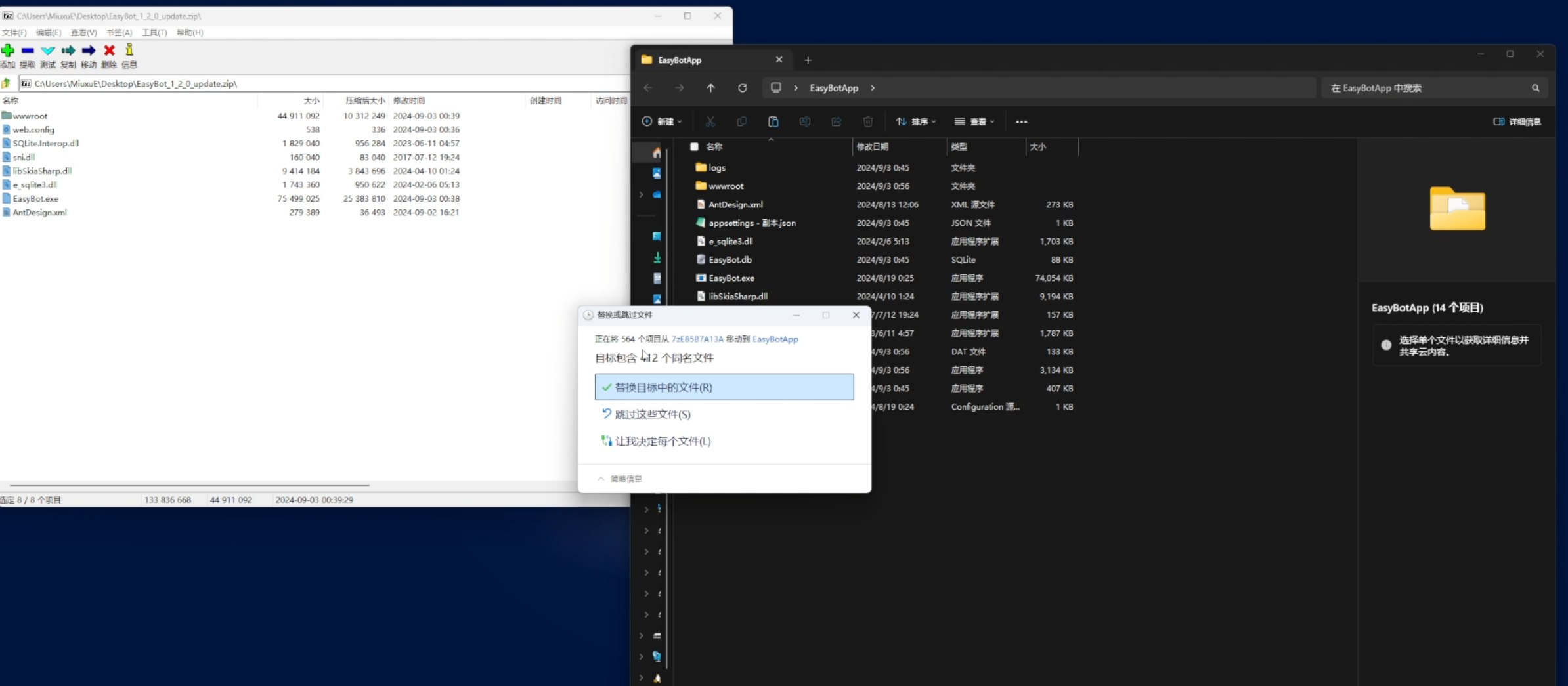Refresh the EasyBotApp folder view
1568x686 pixels.
[x=743, y=88]
